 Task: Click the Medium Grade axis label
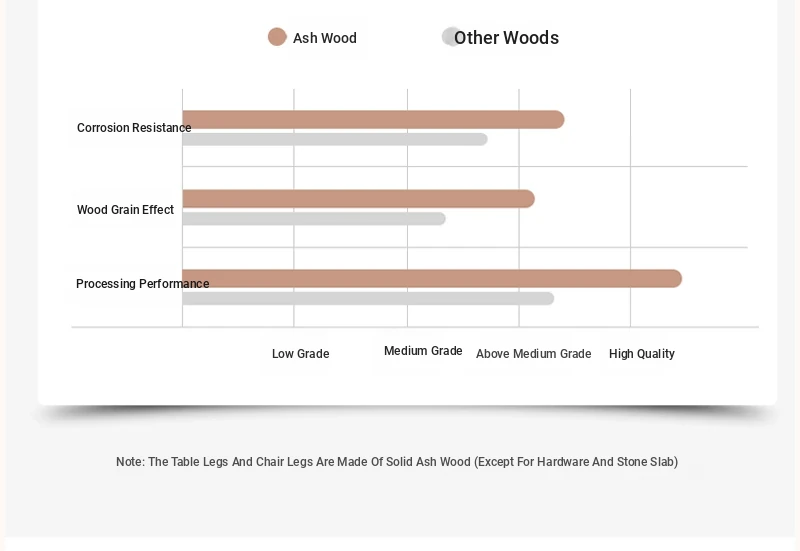[423, 351]
